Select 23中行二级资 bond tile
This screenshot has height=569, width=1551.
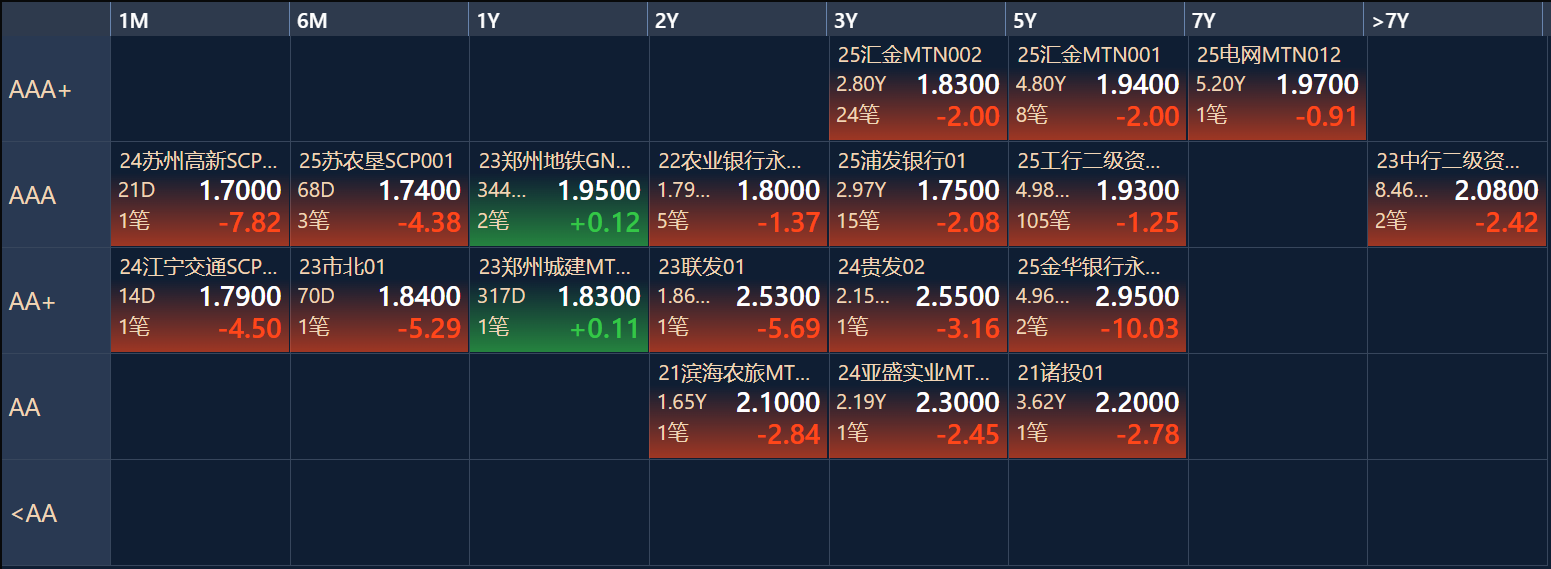[1455, 194]
